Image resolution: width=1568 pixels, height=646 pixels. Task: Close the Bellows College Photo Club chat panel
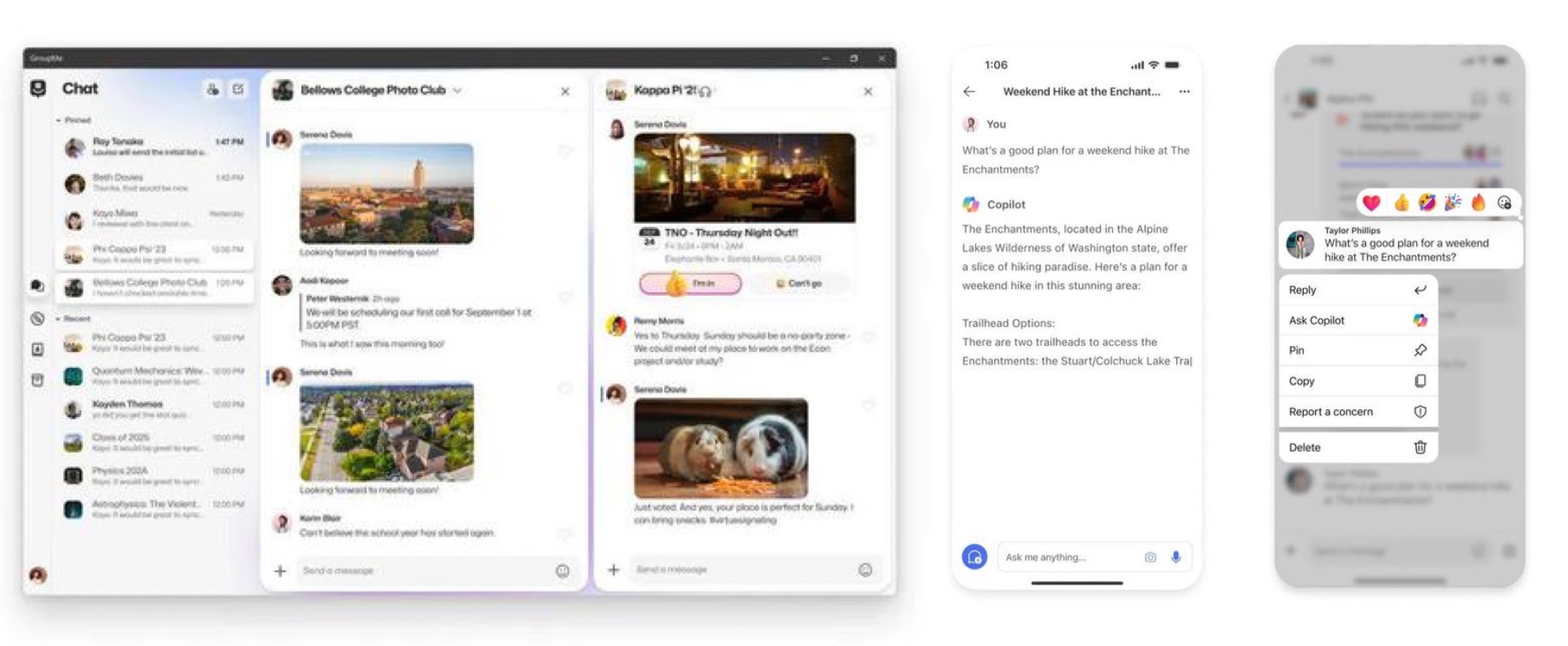(x=565, y=91)
